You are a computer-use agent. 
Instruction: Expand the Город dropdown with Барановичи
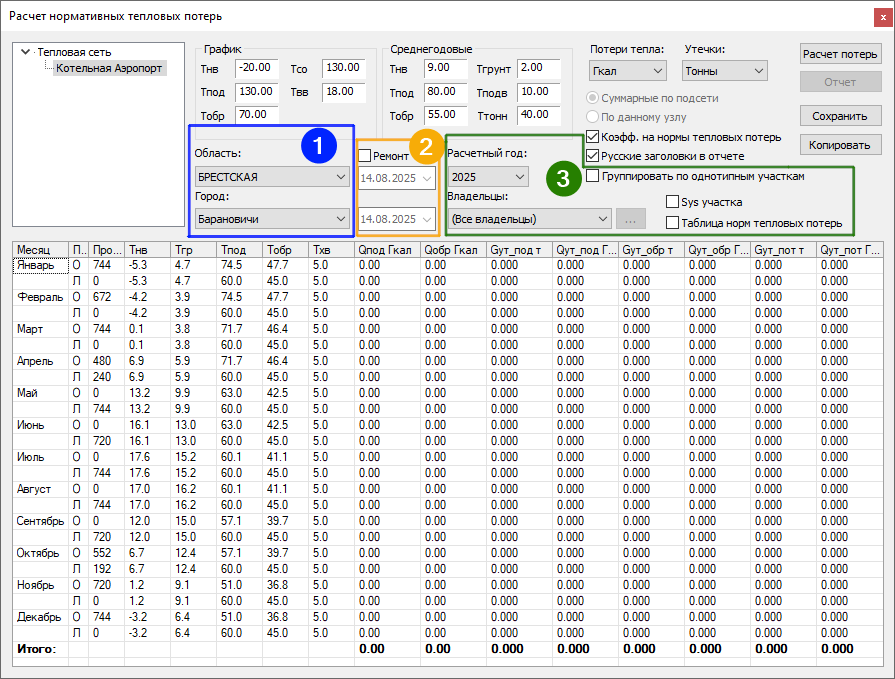click(271, 218)
